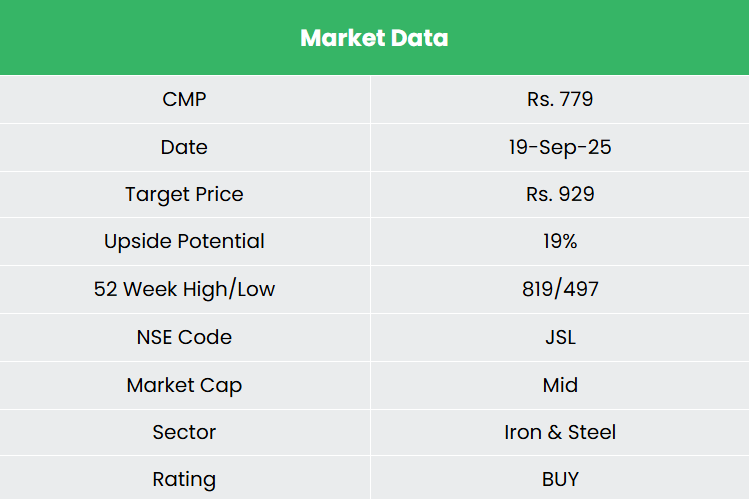The height and width of the screenshot is (499, 749).
Task: Select the NSE Code label
Action: pos(184,337)
